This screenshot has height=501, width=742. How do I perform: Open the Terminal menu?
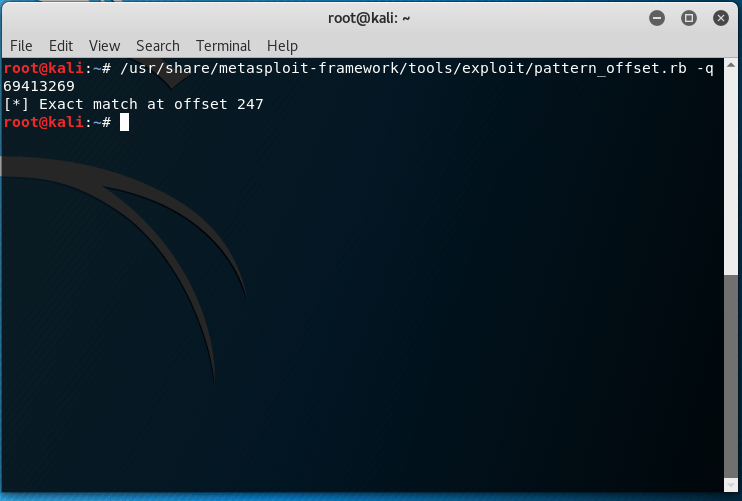tap(223, 46)
